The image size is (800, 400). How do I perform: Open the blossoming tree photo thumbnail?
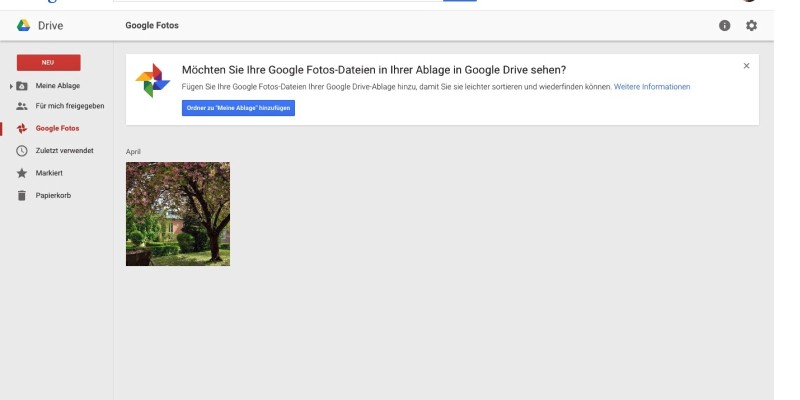coord(178,214)
